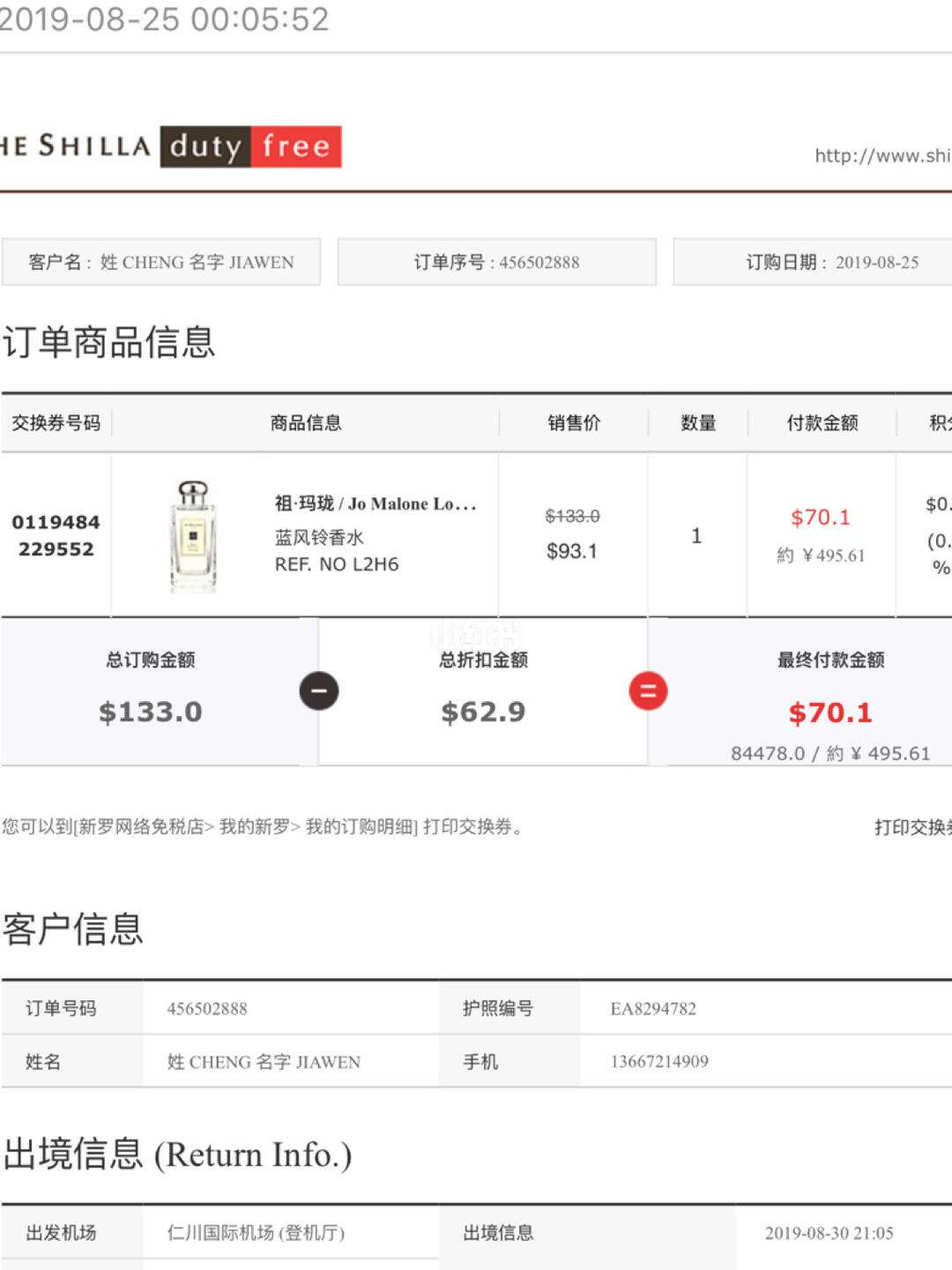Click total discount amount $62.9

click(x=483, y=712)
